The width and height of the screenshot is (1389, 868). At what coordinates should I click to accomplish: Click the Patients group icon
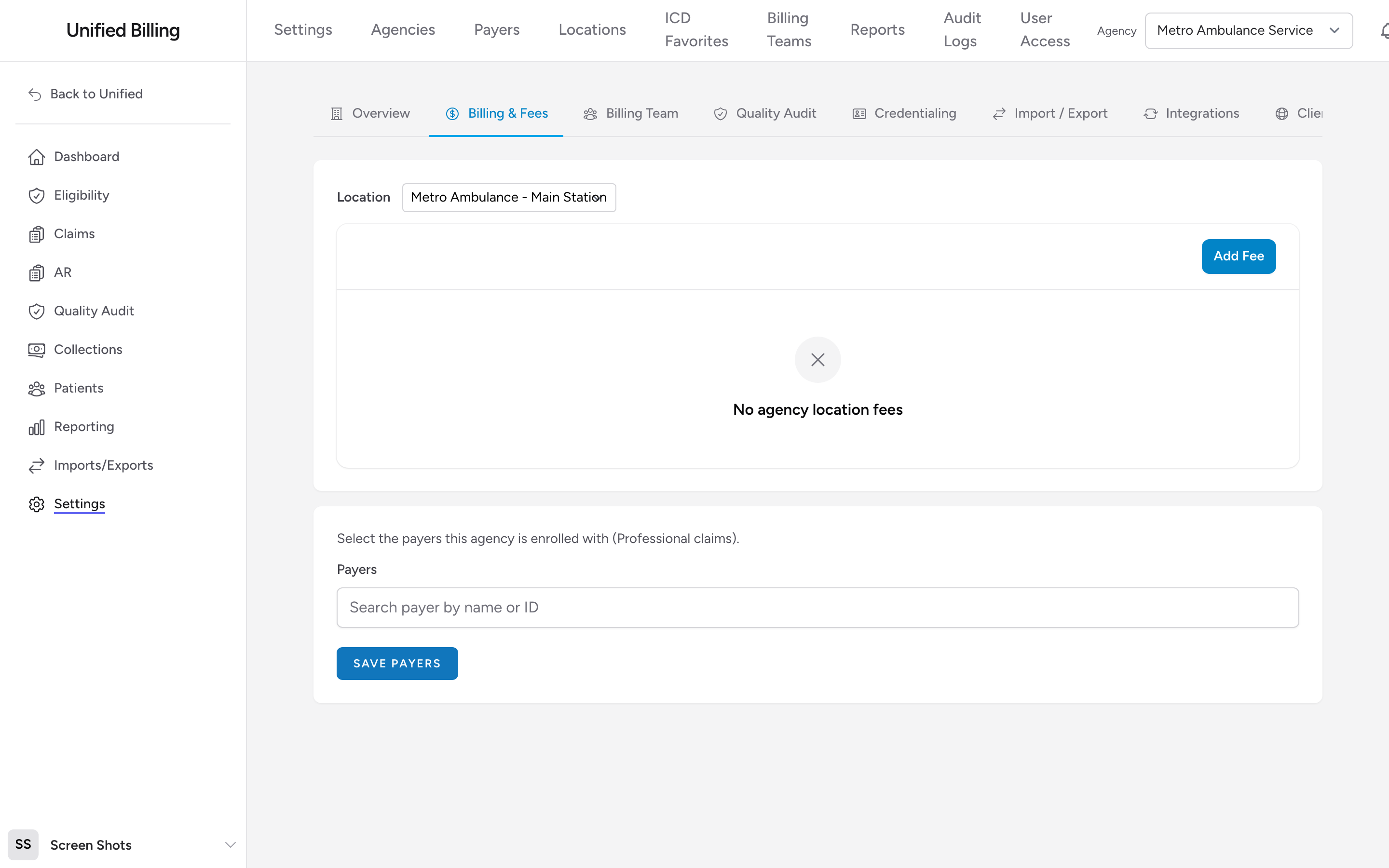click(x=37, y=389)
